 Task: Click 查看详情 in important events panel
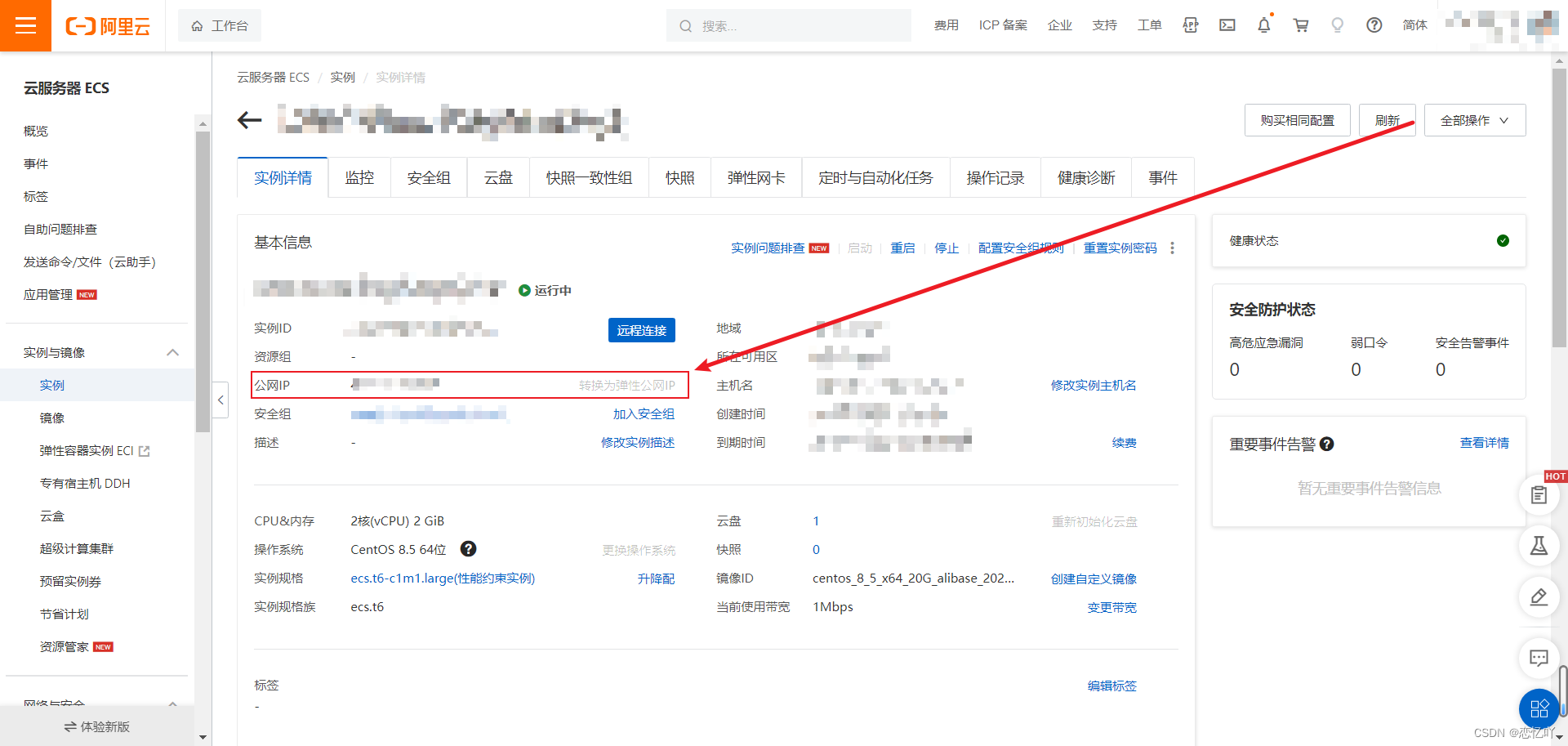point(1484,442)
